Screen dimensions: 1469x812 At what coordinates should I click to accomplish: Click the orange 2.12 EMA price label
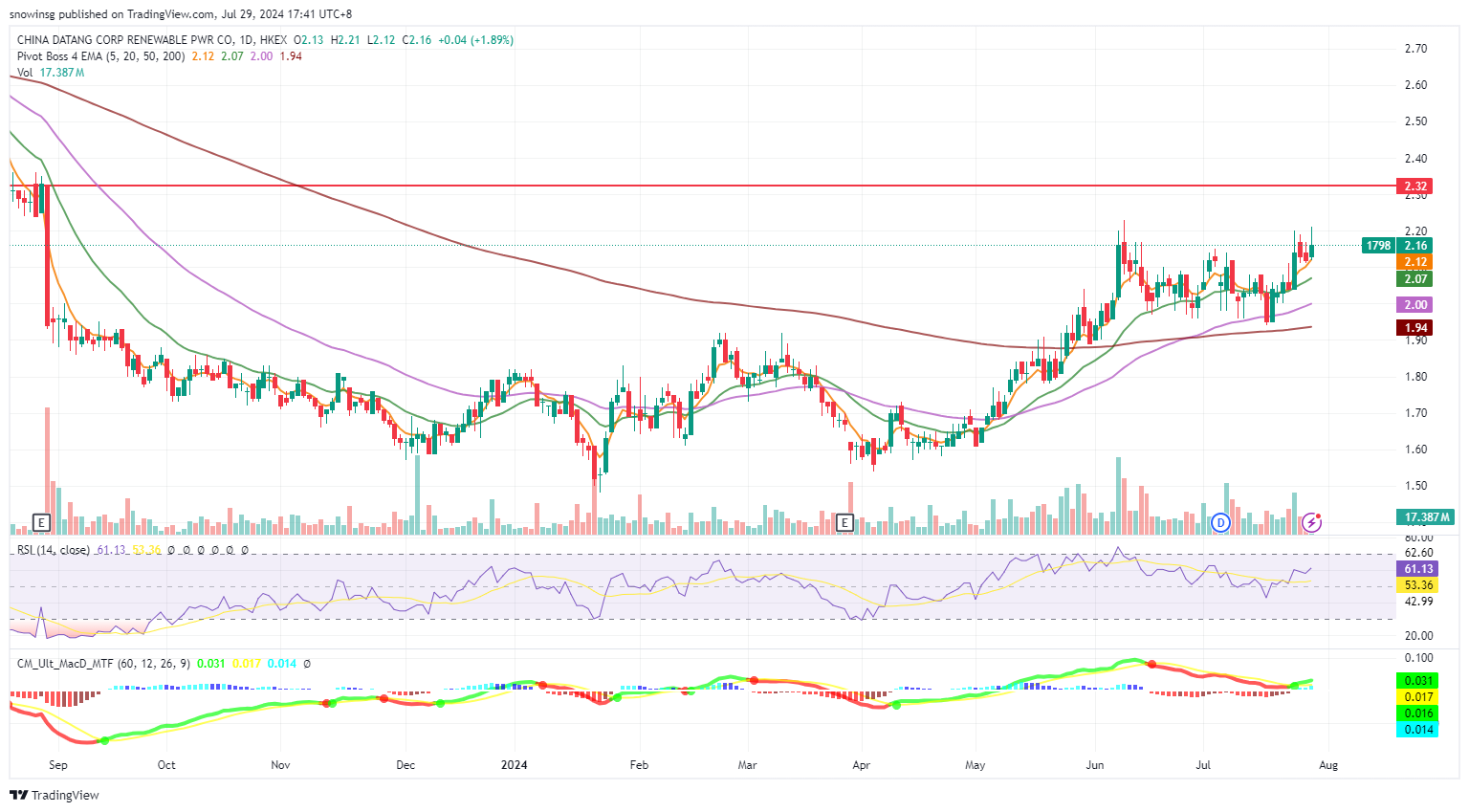[x=1415, y=262]
